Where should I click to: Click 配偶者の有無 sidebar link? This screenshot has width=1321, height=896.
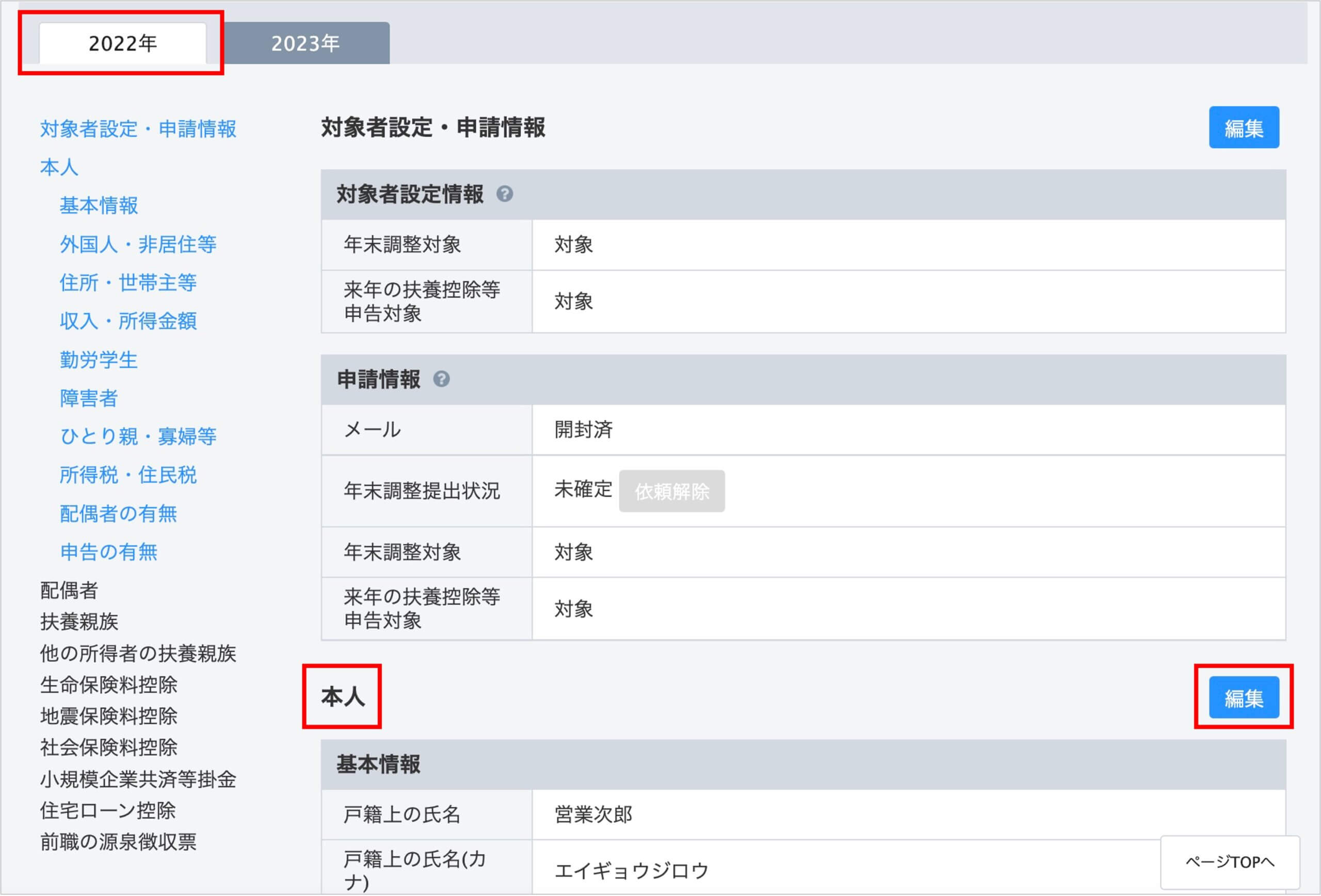(x=118, y=514)
